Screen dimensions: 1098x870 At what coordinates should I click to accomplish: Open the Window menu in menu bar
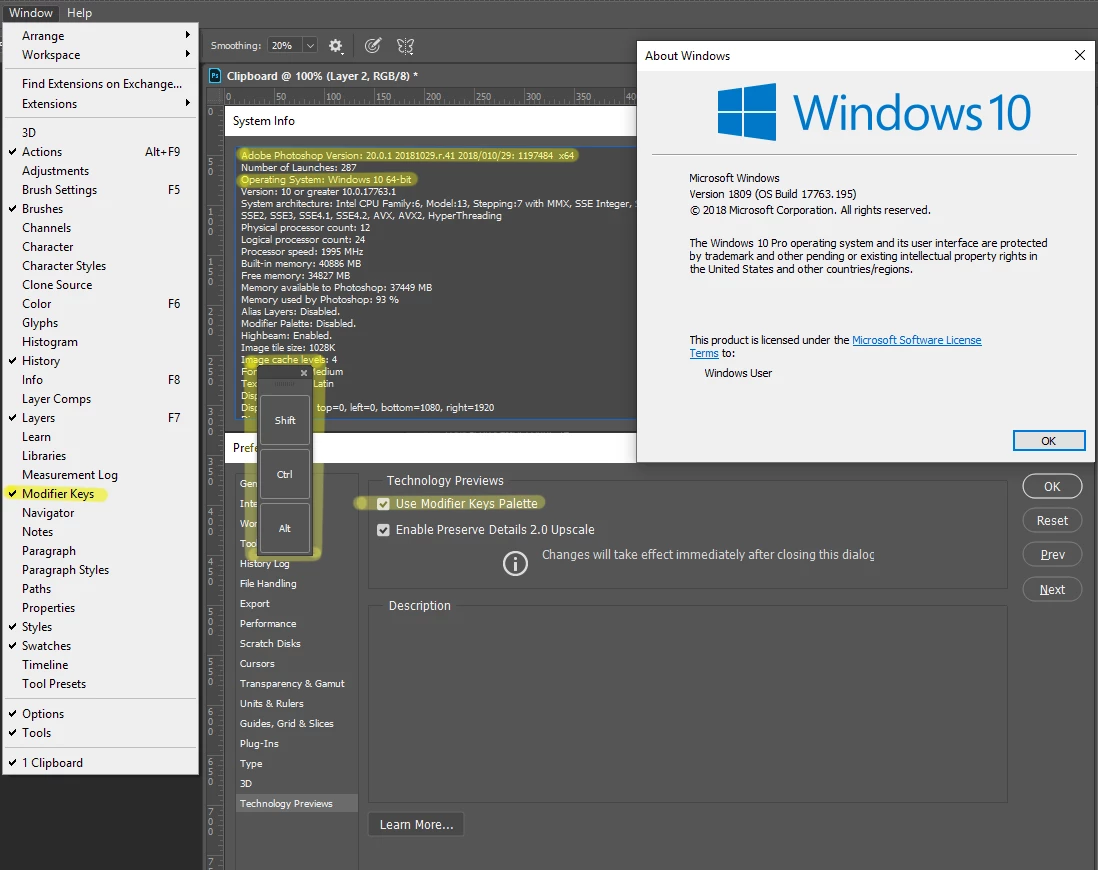(x=31, y=13)
